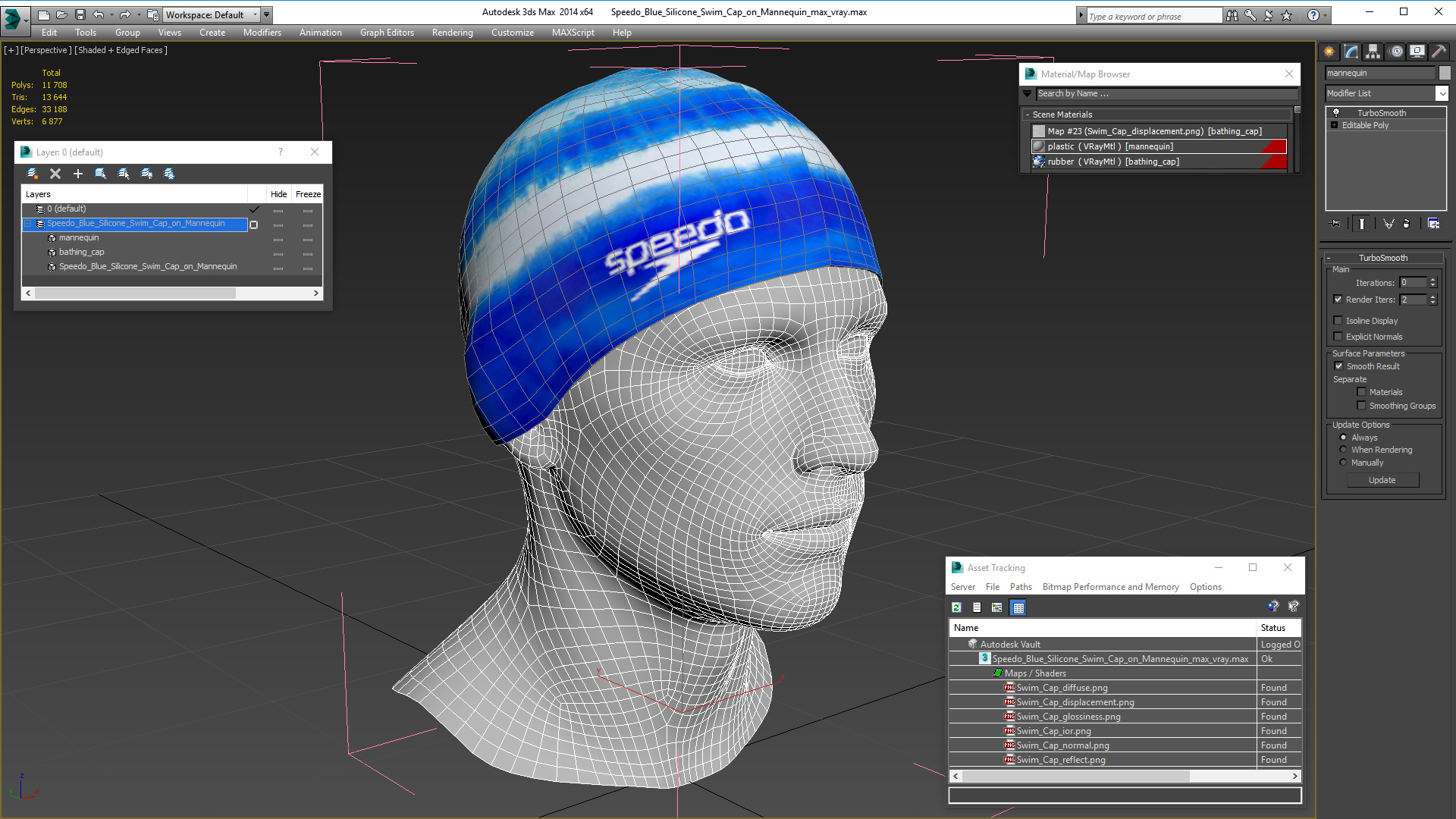The height and width of the screenshot is (819, 1456).
Task: Open Material/Map Browser options arrow
Action: pos(1028,94)
